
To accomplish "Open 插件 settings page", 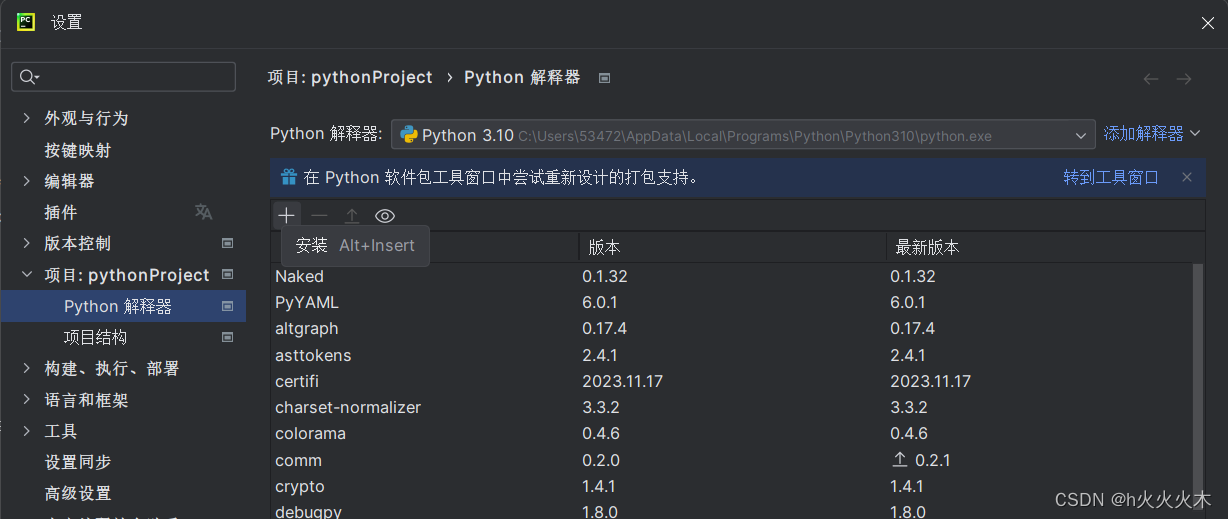I will pos(60,212).
